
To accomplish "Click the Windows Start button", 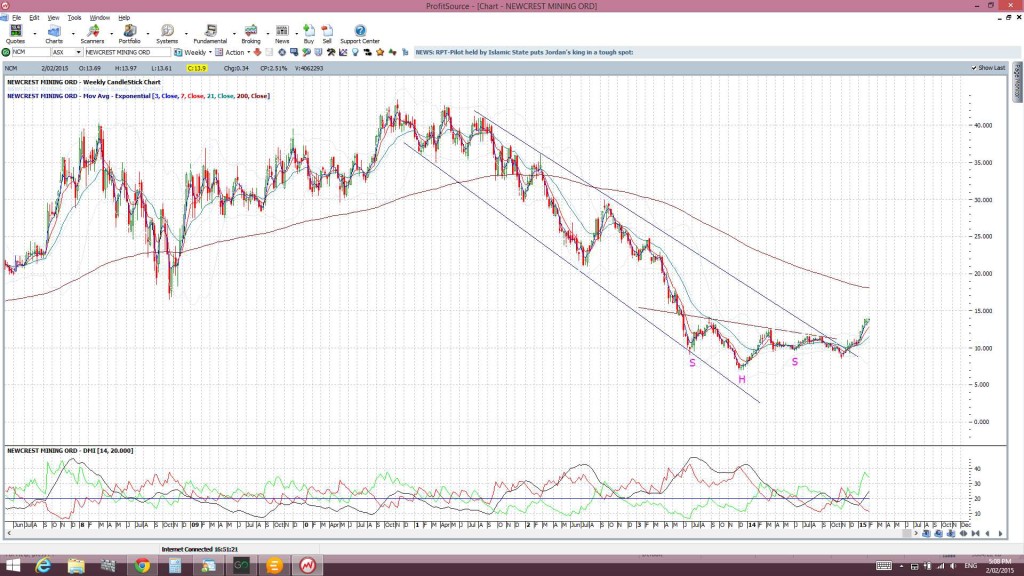I will 12,566.
